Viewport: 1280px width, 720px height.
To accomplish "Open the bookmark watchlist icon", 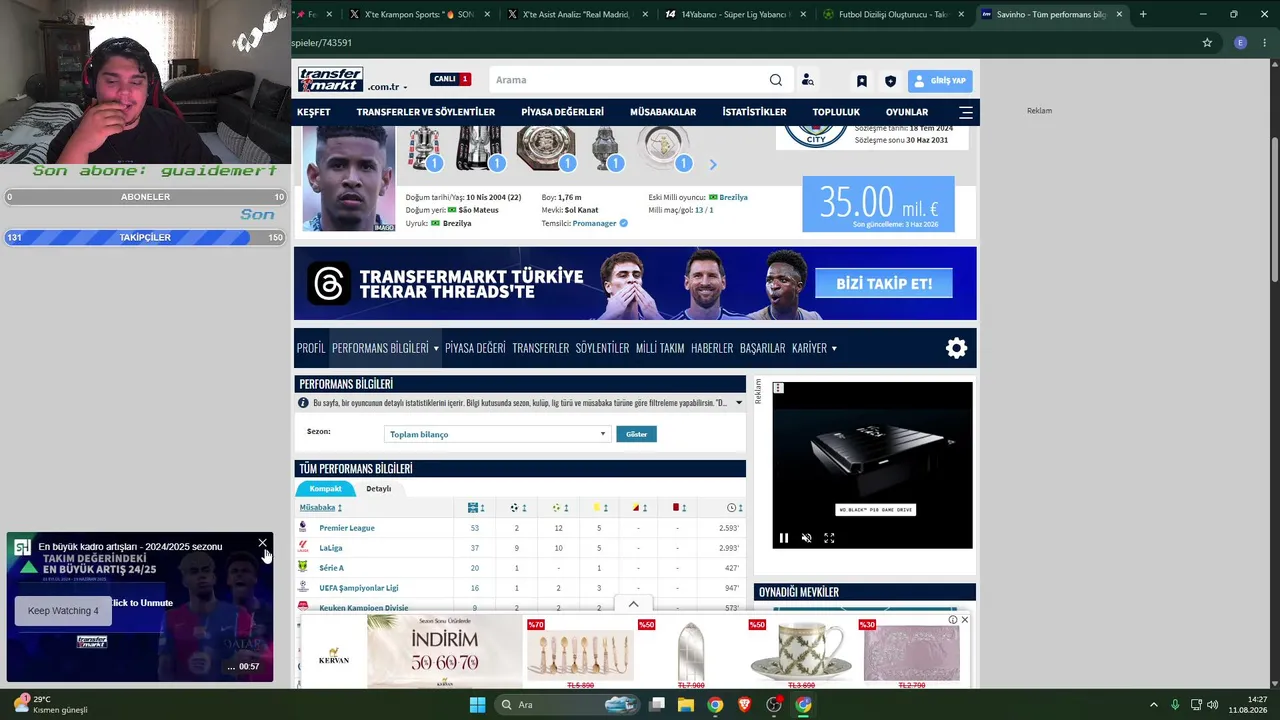I will point(862,81).
